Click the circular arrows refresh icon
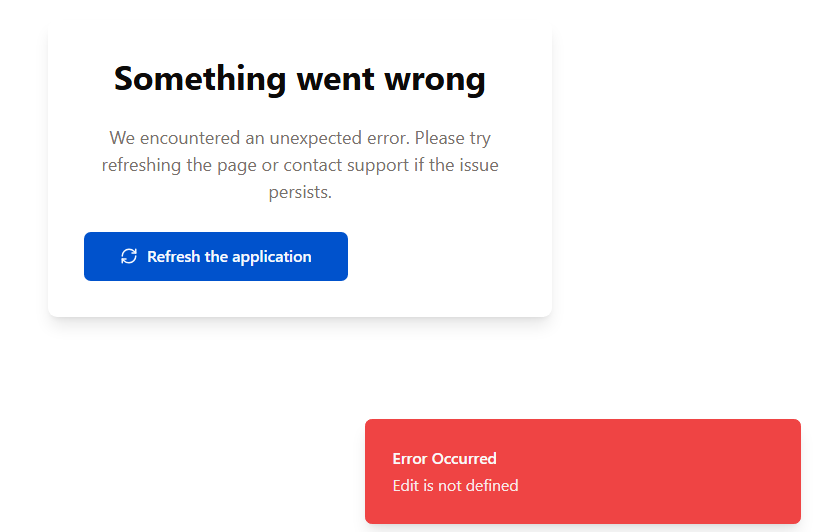Viewport: 817px width, 532px height. click(129, 256)
